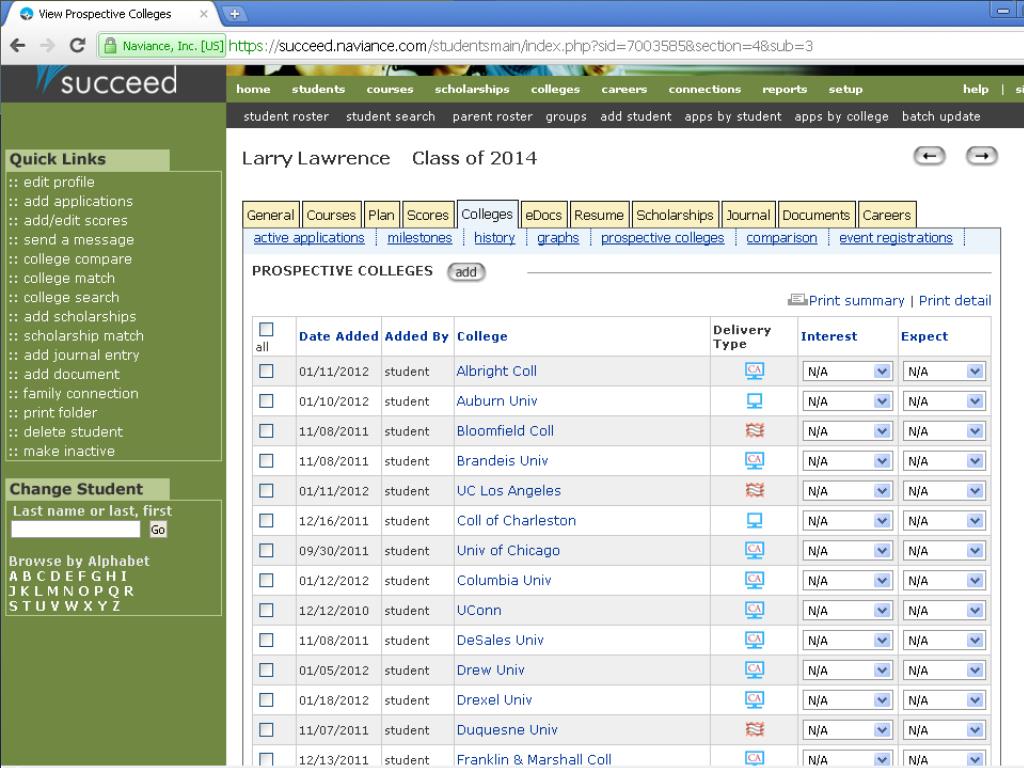Check the select all checkbox
The width and height of the screenshot is (1024, 768).
pyautogui.click(x=266, y=329)
